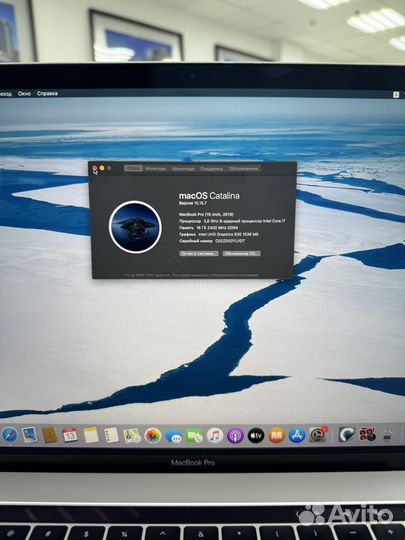
Task: Launch Messages from the dock
Action: (x=174, y=436)
